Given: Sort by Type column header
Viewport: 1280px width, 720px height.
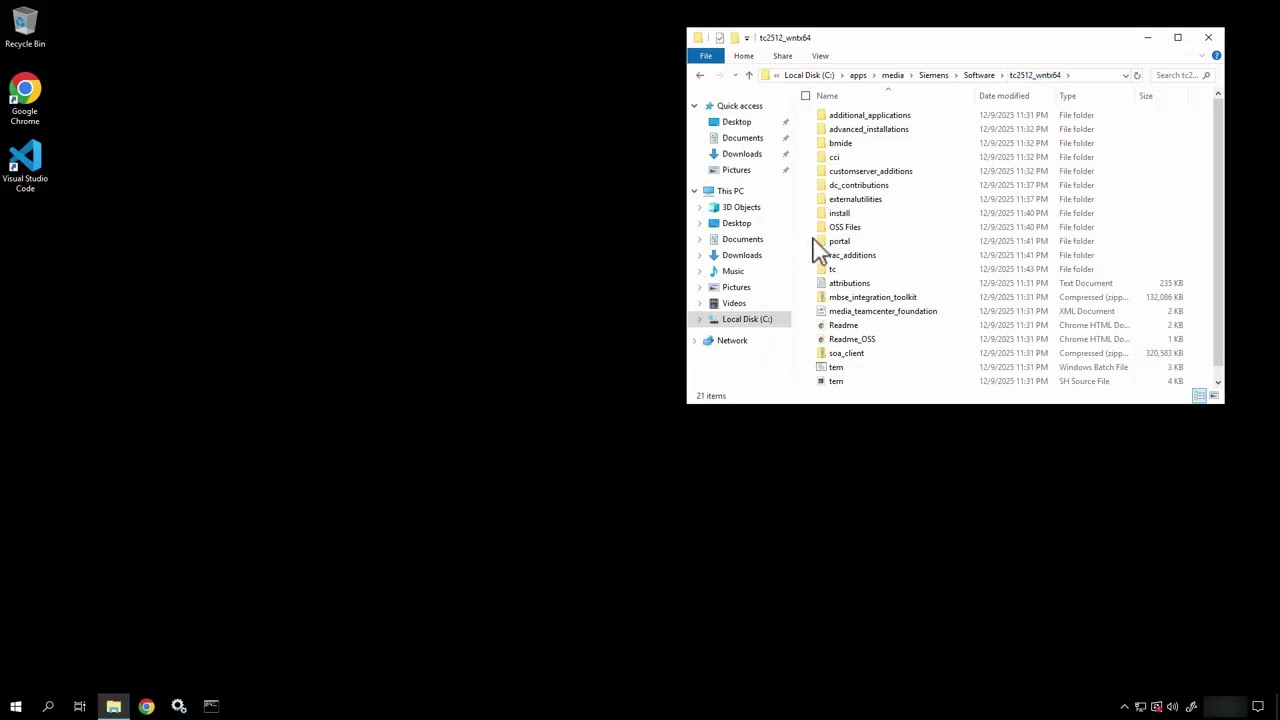Looking at the screenshot, I should click(1068, 96).
